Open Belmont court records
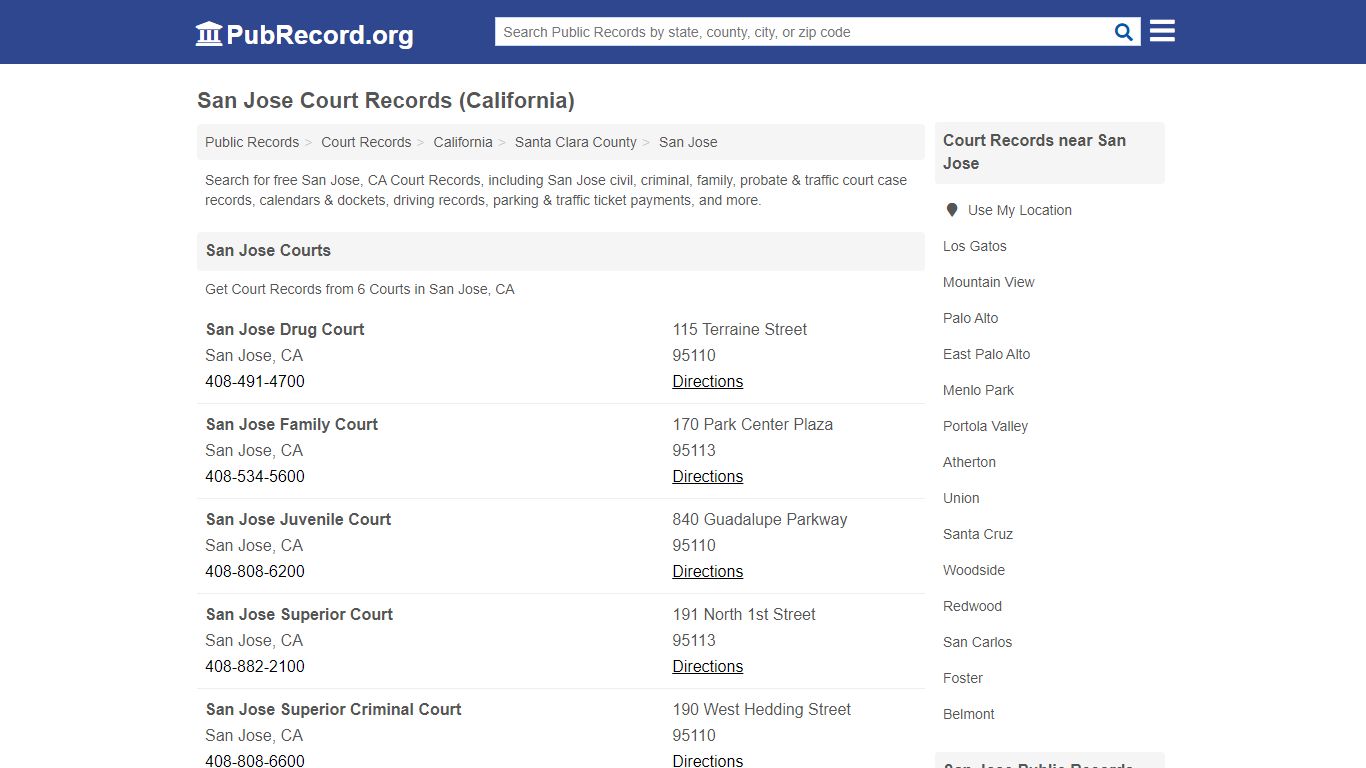 coord(969,714)
